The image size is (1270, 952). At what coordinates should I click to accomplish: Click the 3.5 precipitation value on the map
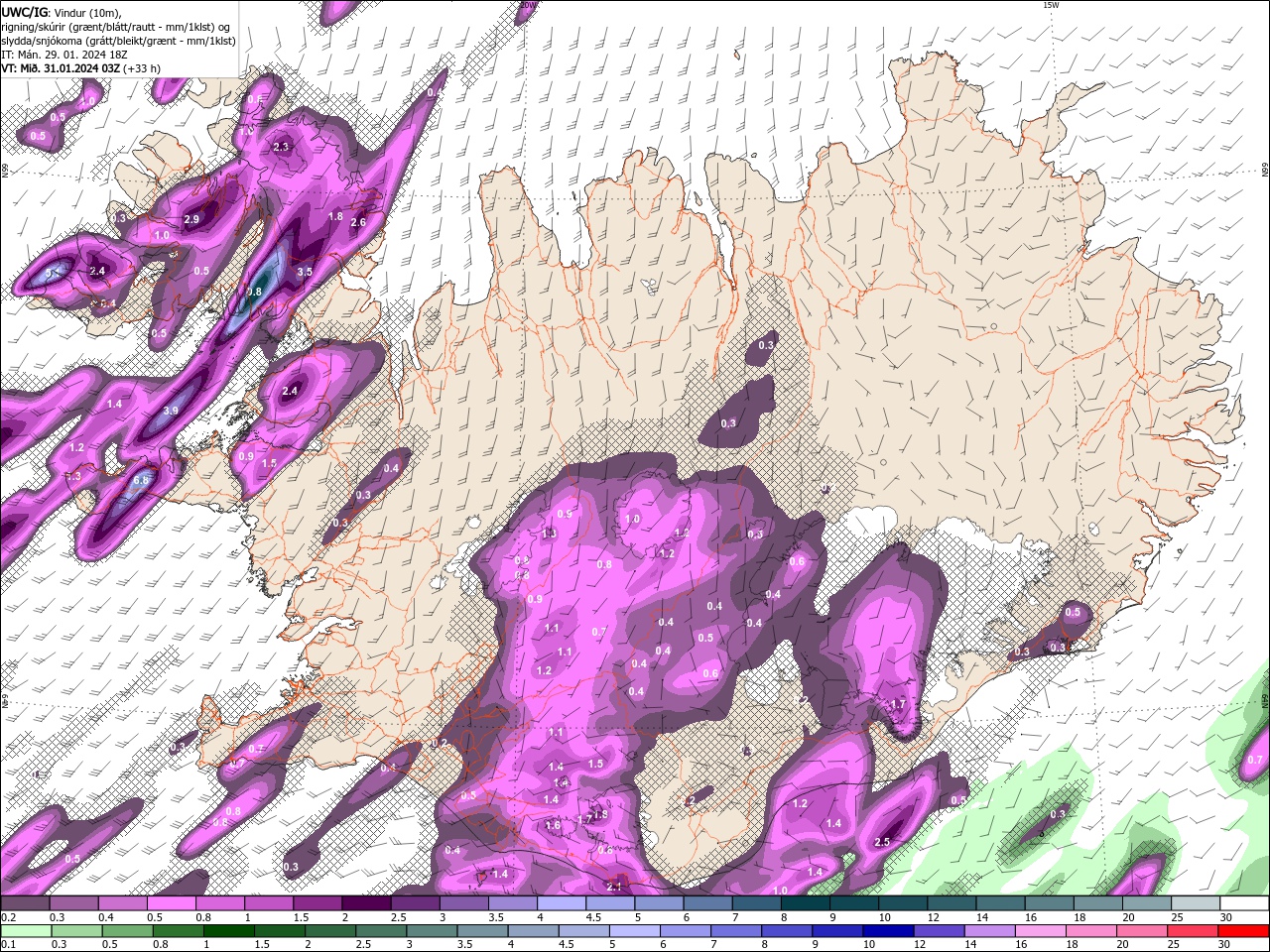pyautogui.click(x=305, y=272)
